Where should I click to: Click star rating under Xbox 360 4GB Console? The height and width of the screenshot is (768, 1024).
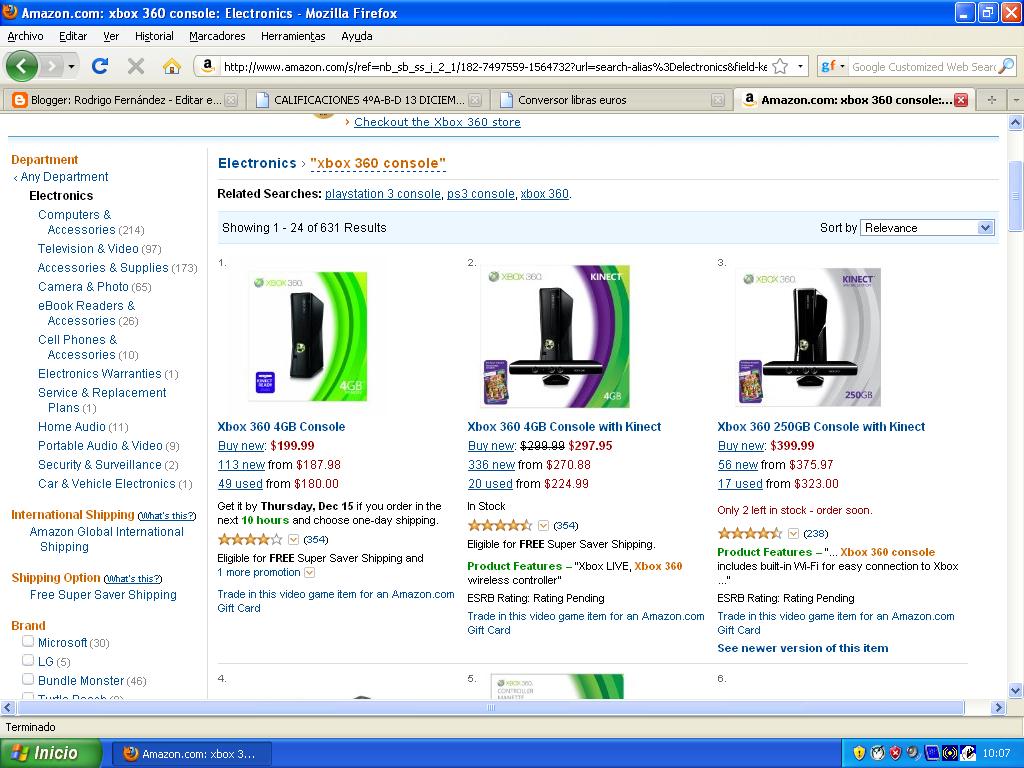[250, 539]
